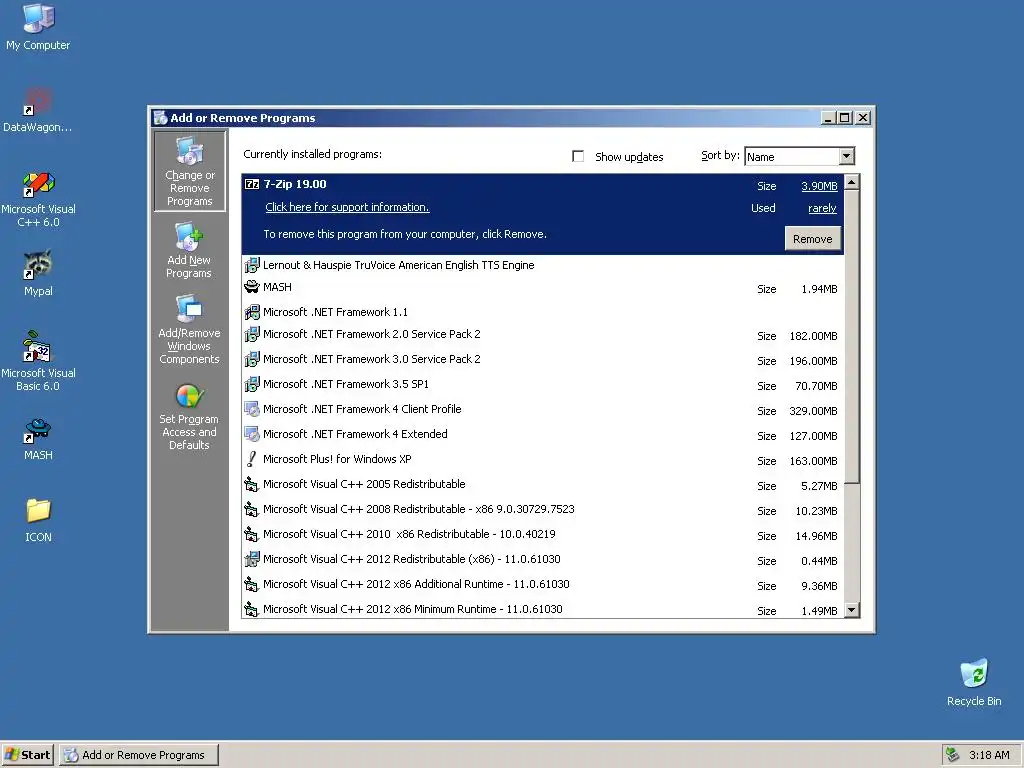Maximize the Add or Remove Programs window

tap(844, 118)
